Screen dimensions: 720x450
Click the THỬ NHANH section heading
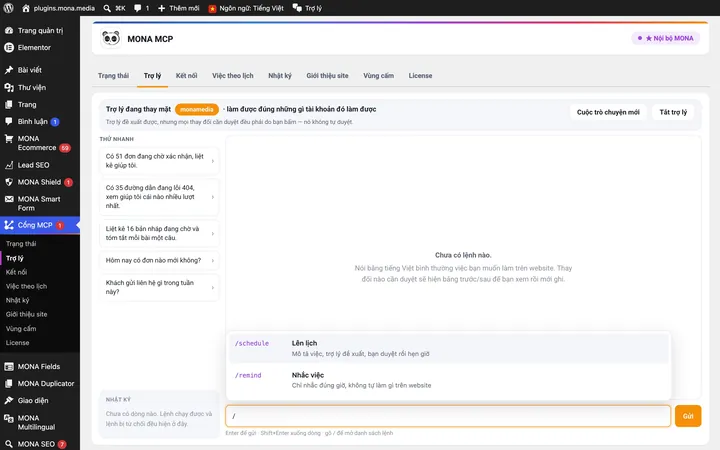click(117, 139)
